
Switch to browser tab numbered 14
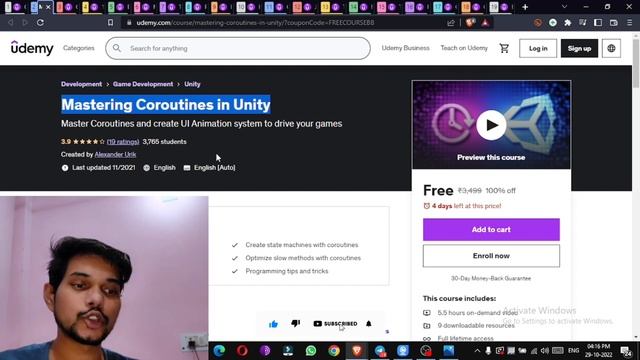tap(359, 7)
